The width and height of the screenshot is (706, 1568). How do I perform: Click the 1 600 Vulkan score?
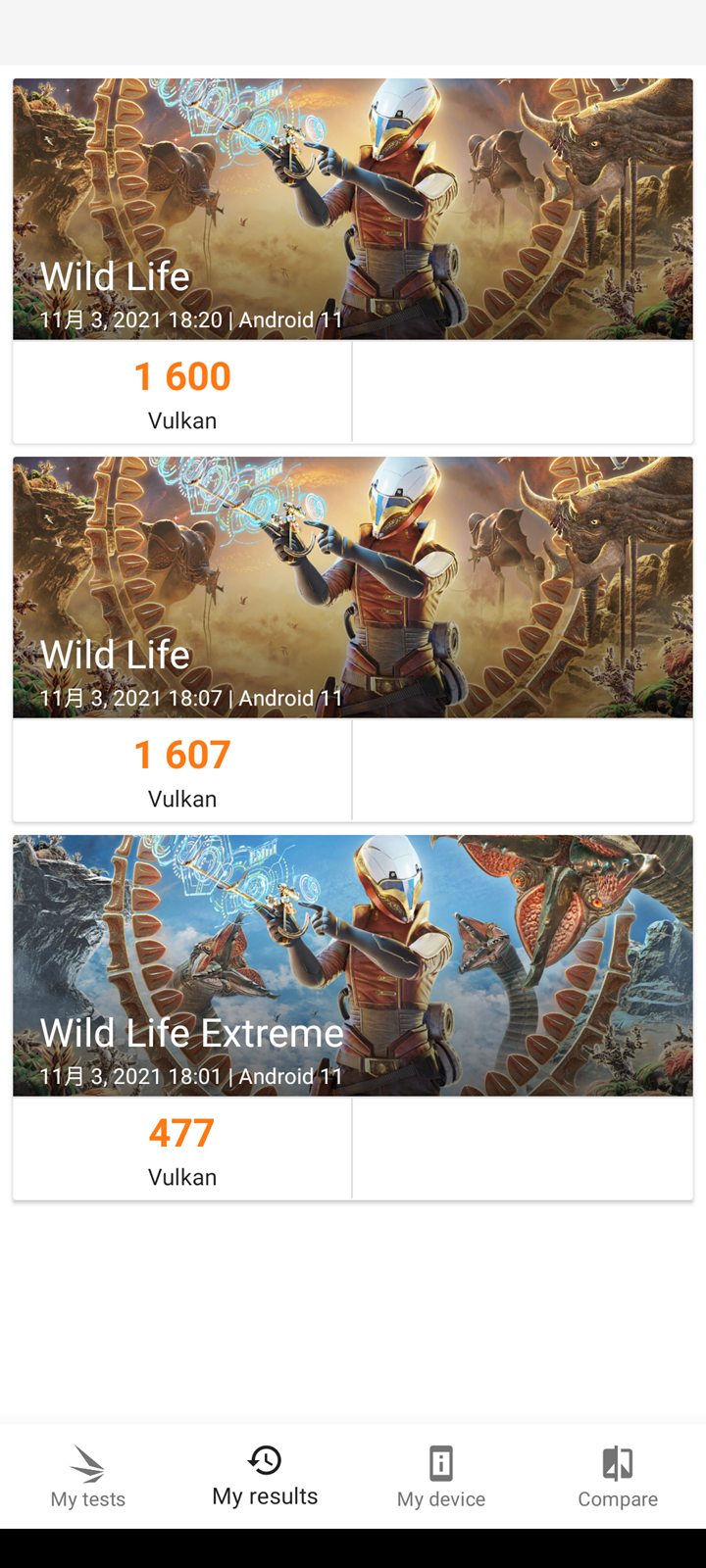click(182, 377)
